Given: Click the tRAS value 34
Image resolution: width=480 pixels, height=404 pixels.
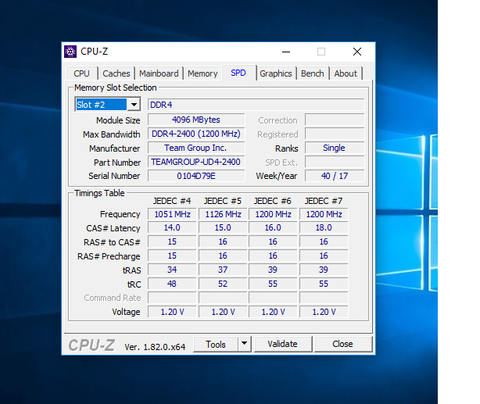Looking at the screenshot, I should click(x=172, y=270).
